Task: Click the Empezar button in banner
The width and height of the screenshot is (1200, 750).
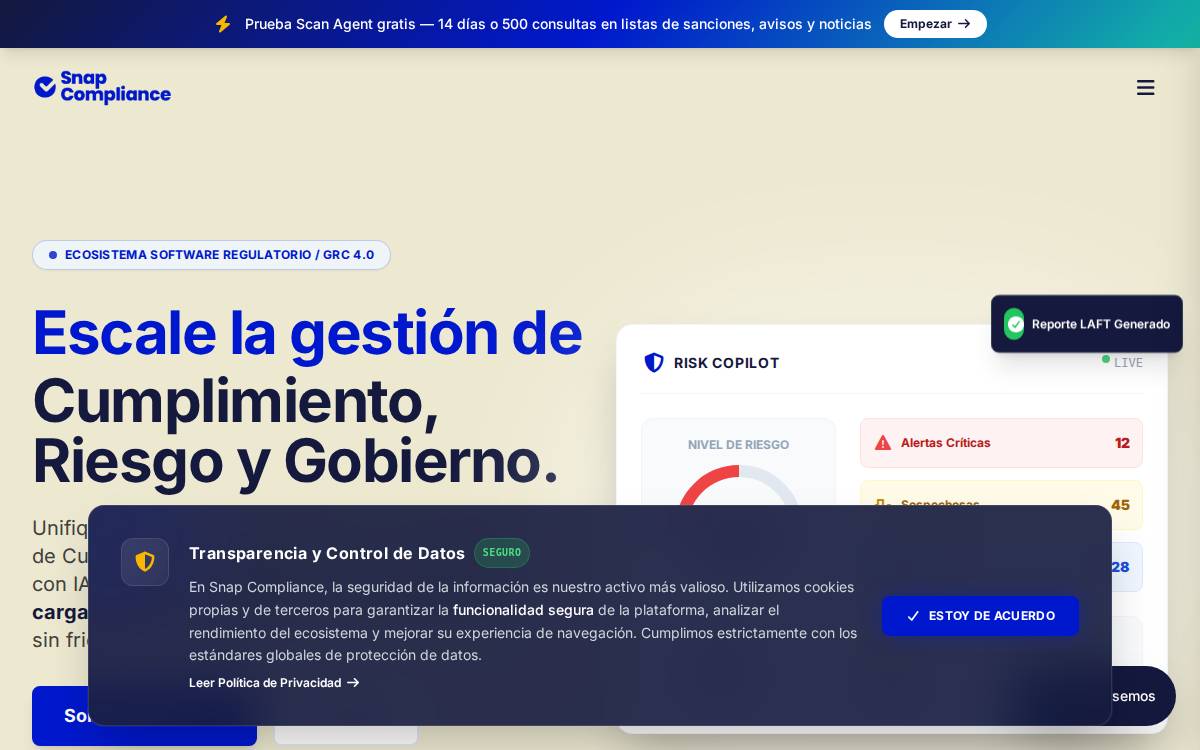Action: click(935, 24)
